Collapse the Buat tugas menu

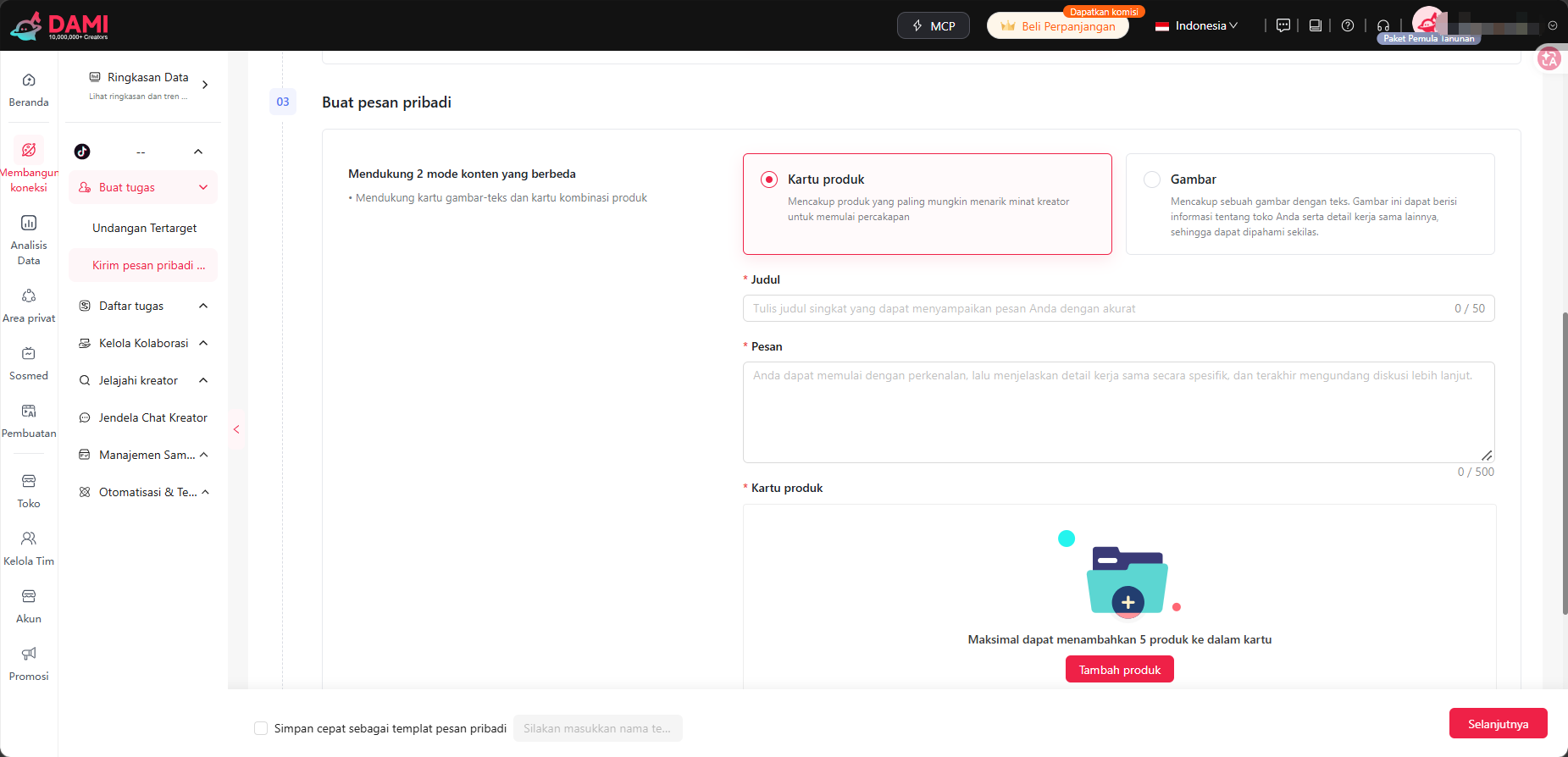pyautogui.click(x=203, y=187)
